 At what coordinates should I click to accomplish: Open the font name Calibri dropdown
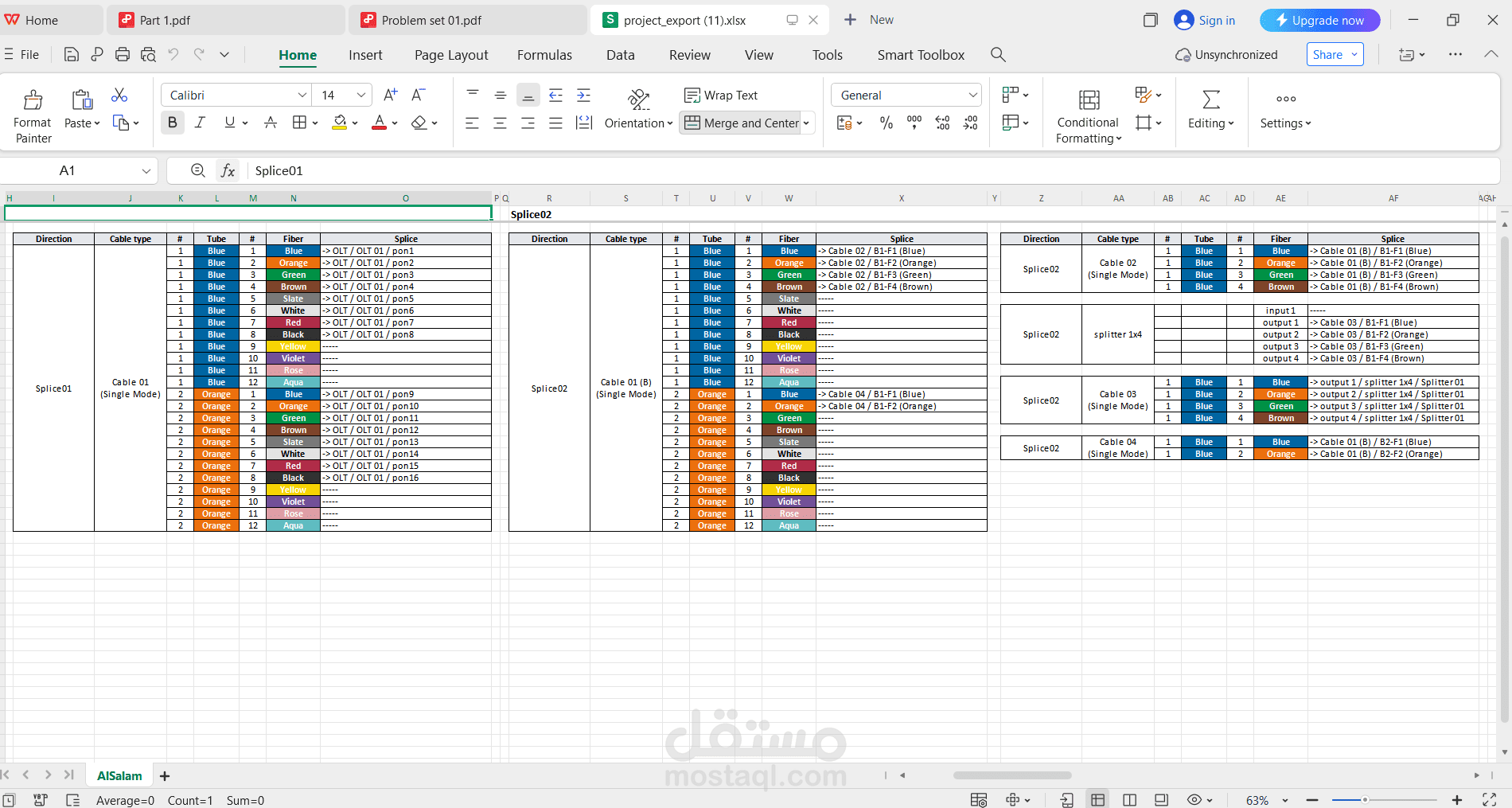(302, 95)
